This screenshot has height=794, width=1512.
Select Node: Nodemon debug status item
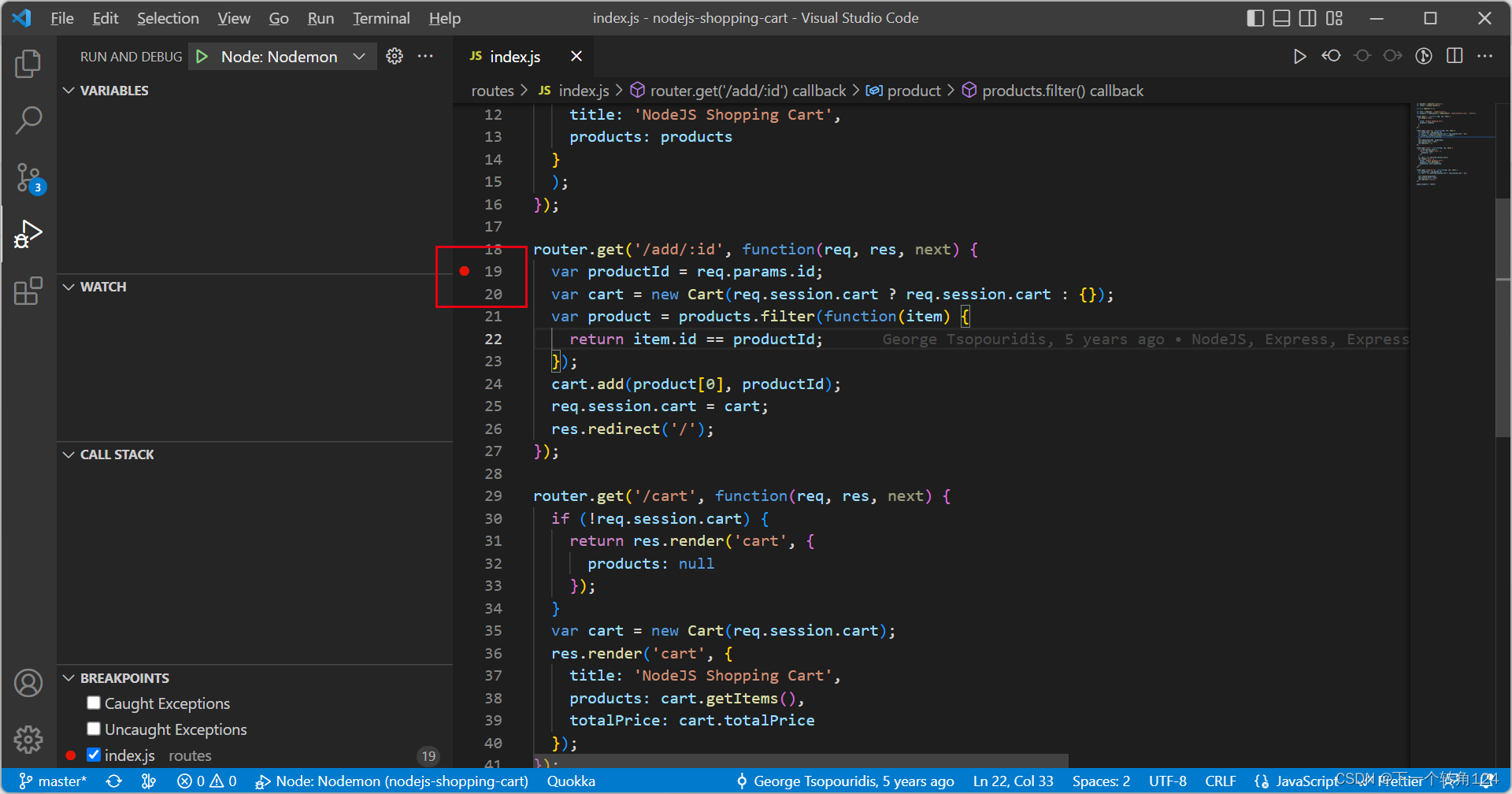point(391,781)
